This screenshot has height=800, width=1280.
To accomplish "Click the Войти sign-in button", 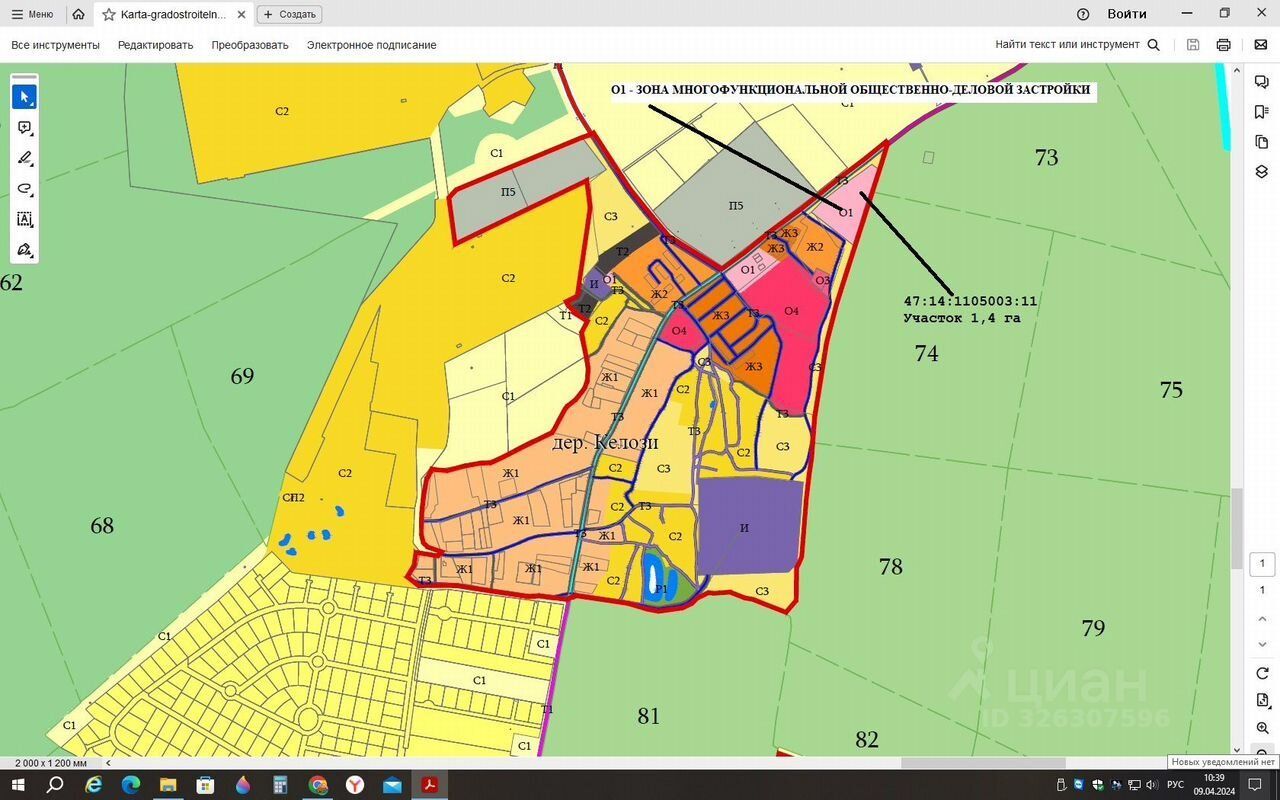I will pyautogui.click(x=1126, y=14).
